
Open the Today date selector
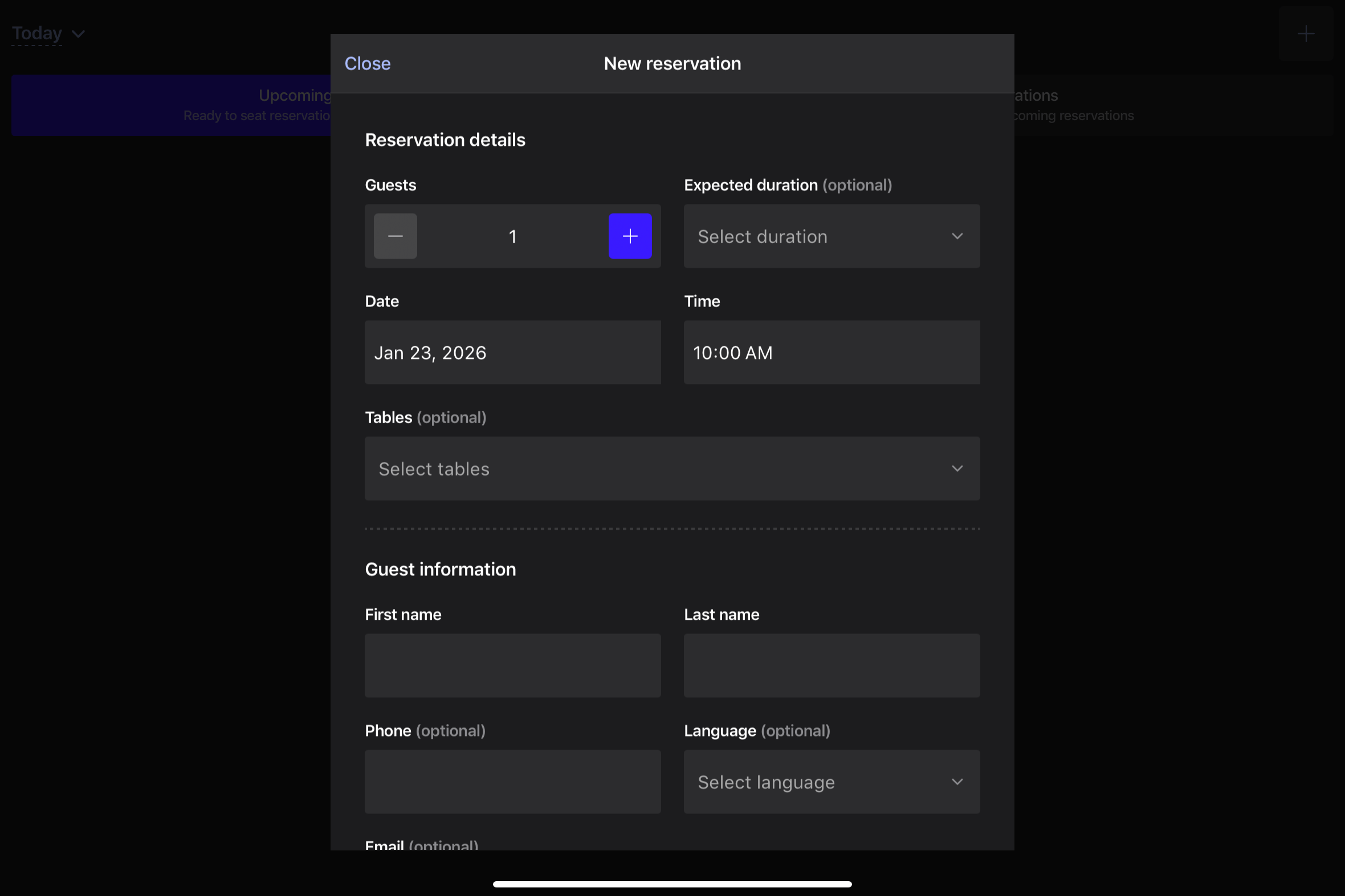click(36, 33)
